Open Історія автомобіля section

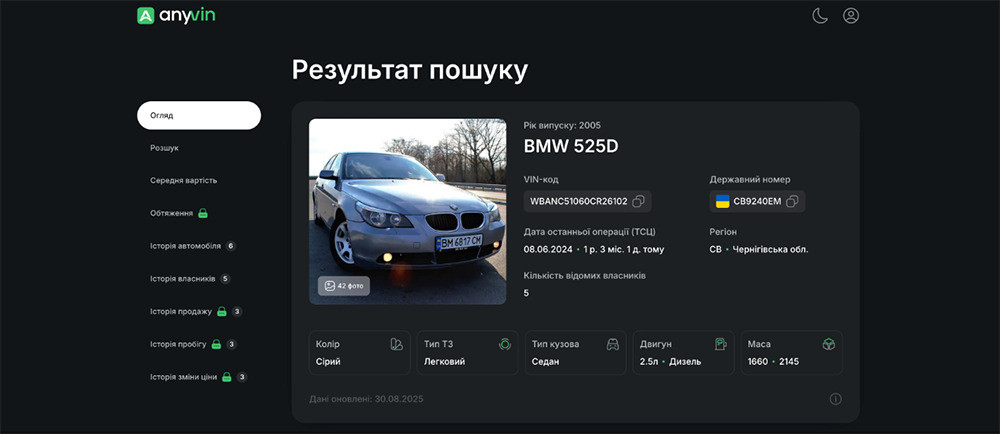pyautogui.click(x=186, y=246)
